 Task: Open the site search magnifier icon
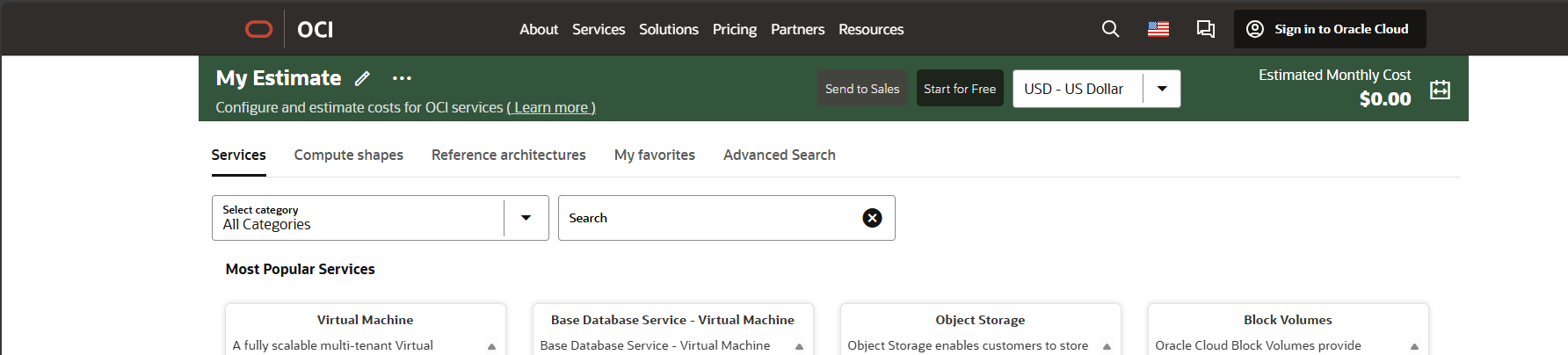pos(1110,29)
